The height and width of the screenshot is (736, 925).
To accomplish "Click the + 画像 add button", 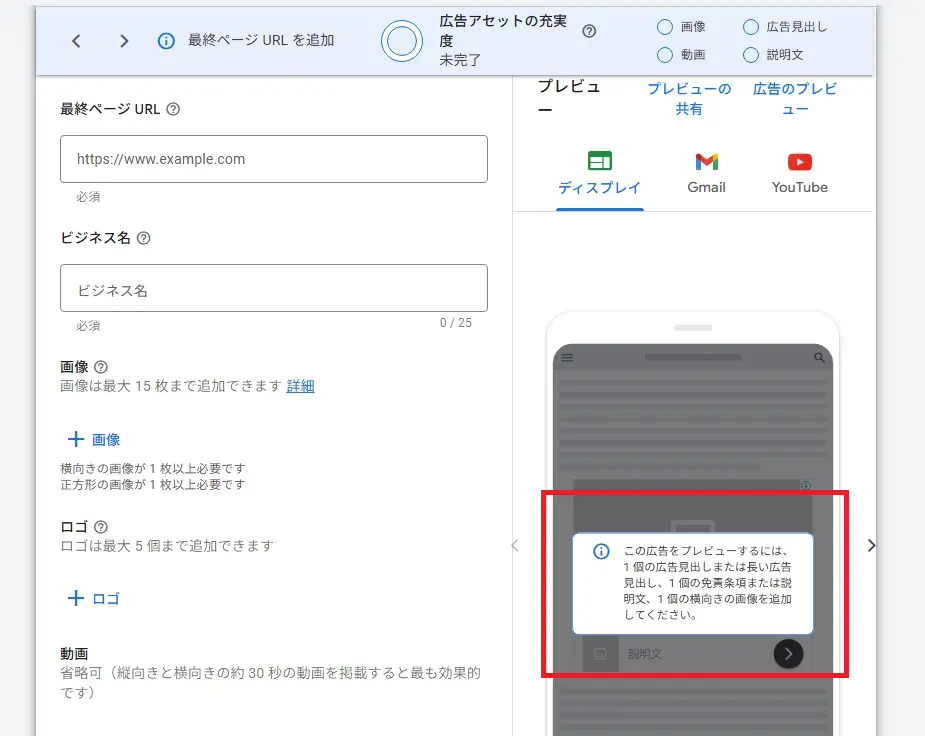I will coord(94,439).
